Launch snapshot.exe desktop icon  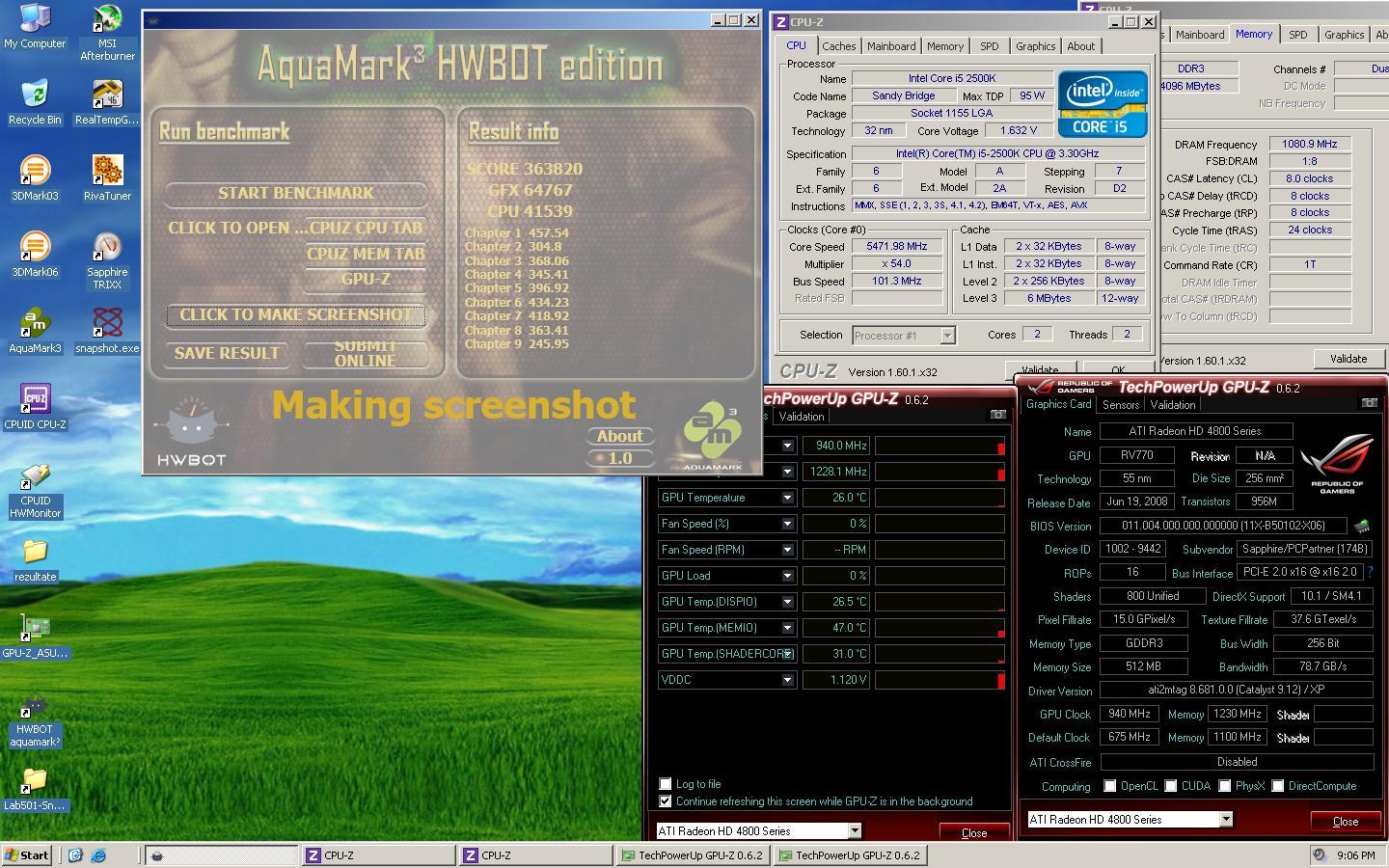coord(107,331)
